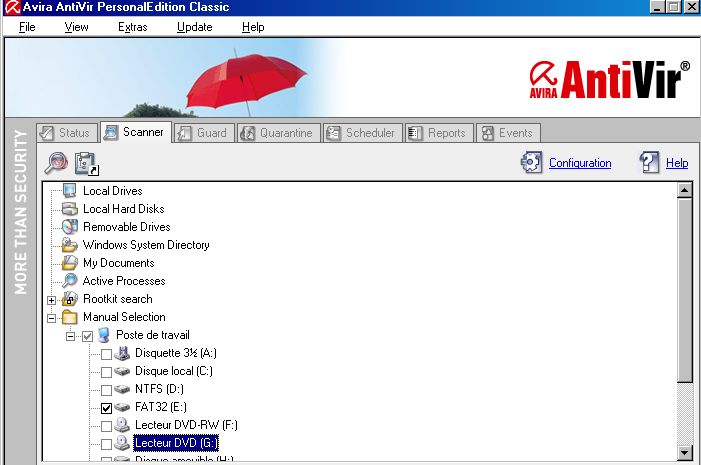Open the Configuration link

[x=580, y=163]
